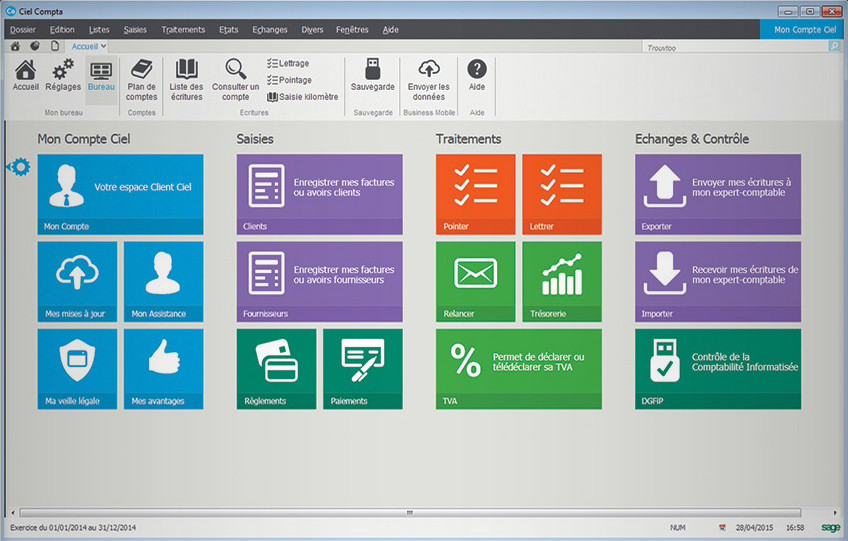Open the Etats menu
The image size is (848, 541).
[x=228, y=30]
